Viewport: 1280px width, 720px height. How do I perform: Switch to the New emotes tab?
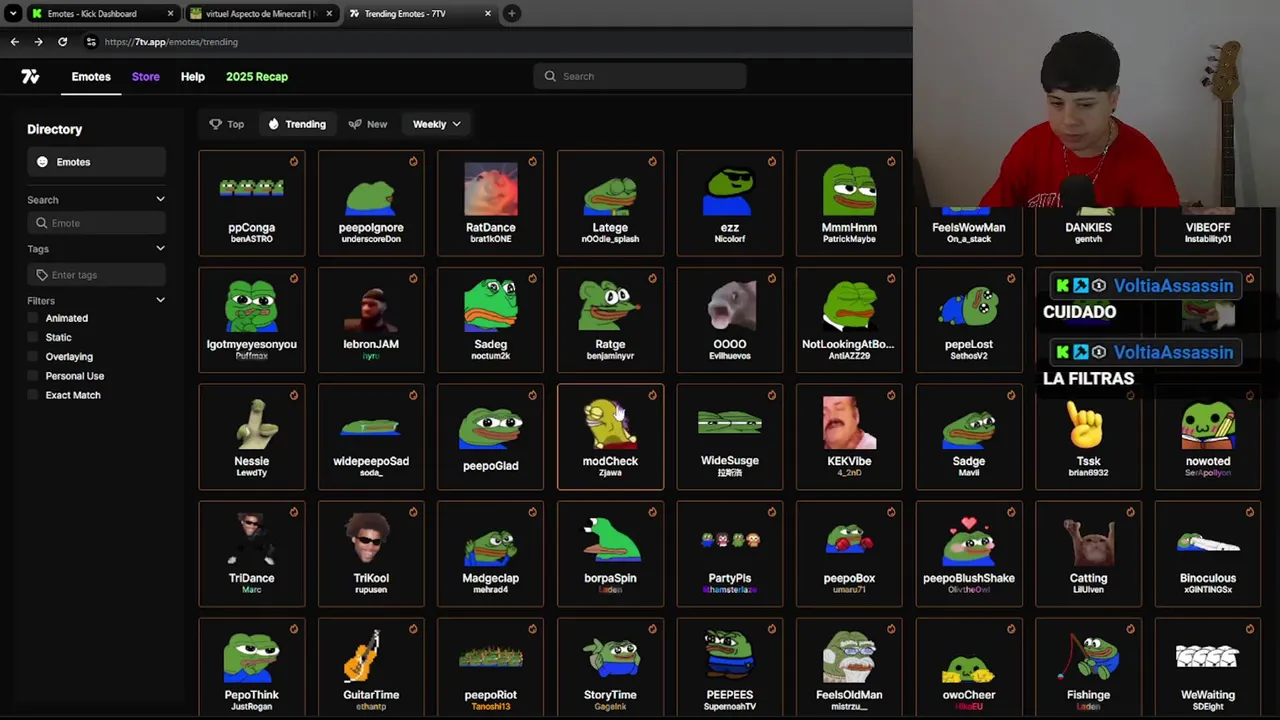pyautogui.click(x=368, y=124)
